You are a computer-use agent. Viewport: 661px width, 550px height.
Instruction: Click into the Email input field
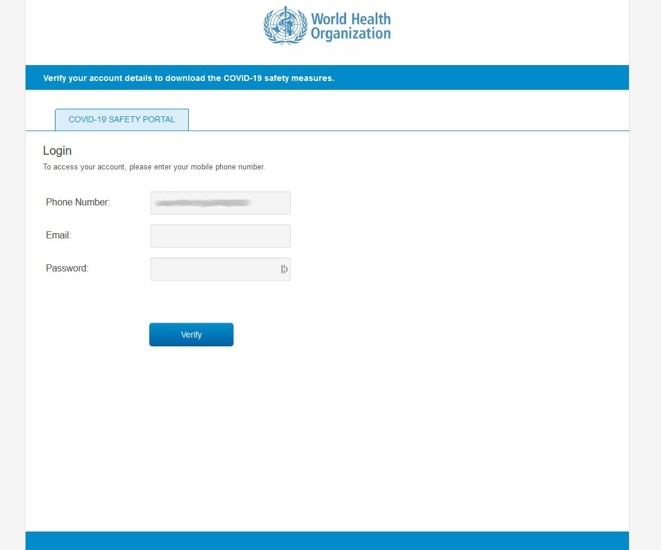pos(220,236)
